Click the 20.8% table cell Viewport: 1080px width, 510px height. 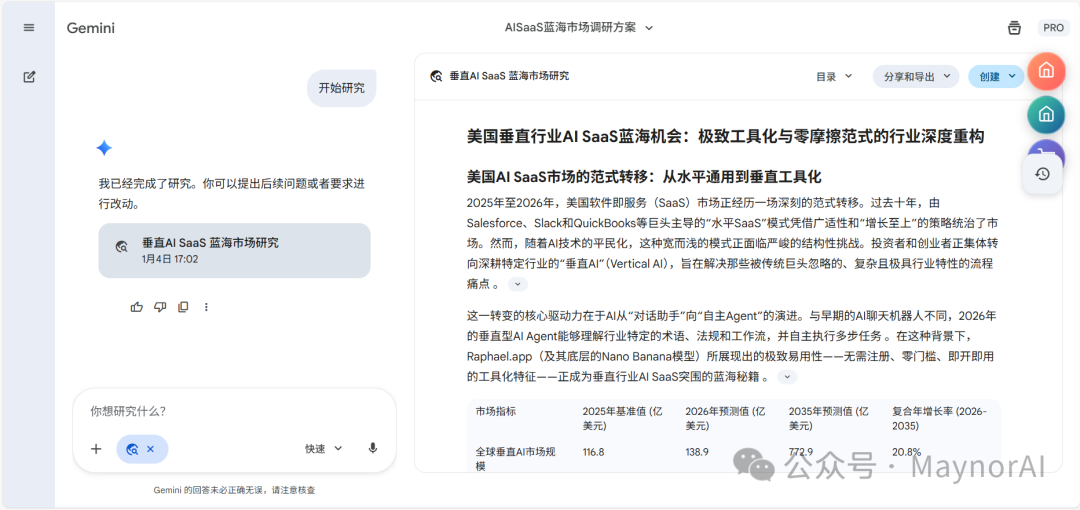[906, 452]
